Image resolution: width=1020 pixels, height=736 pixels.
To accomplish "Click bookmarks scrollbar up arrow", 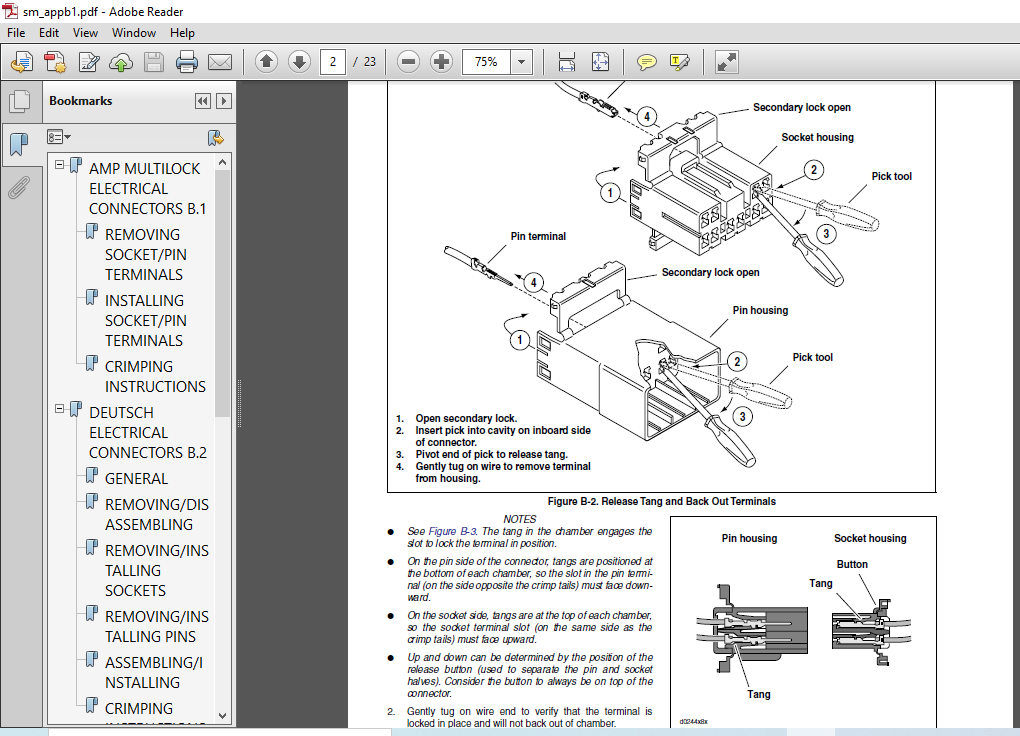I will [x=223, y=162].
